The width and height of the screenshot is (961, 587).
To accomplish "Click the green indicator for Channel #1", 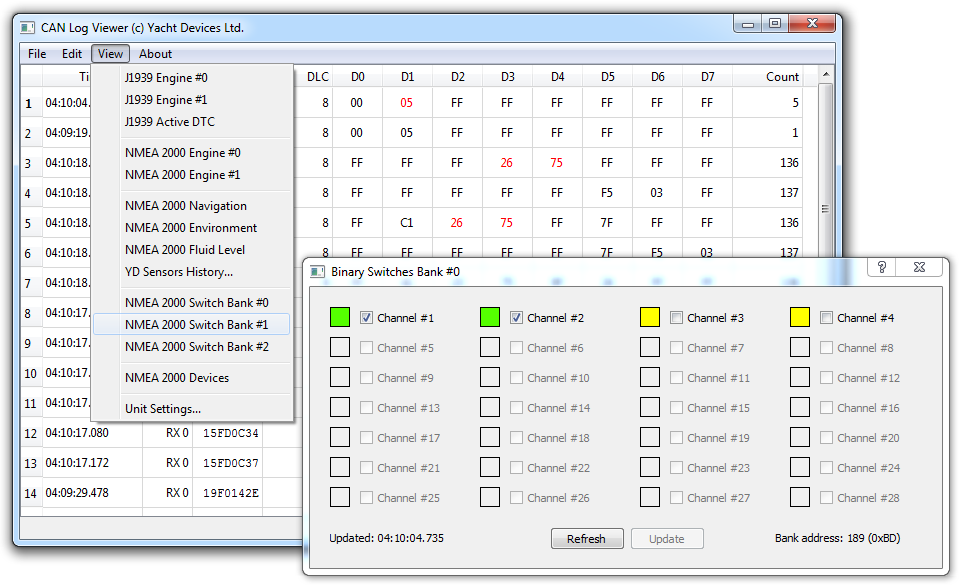I will 340,317.
